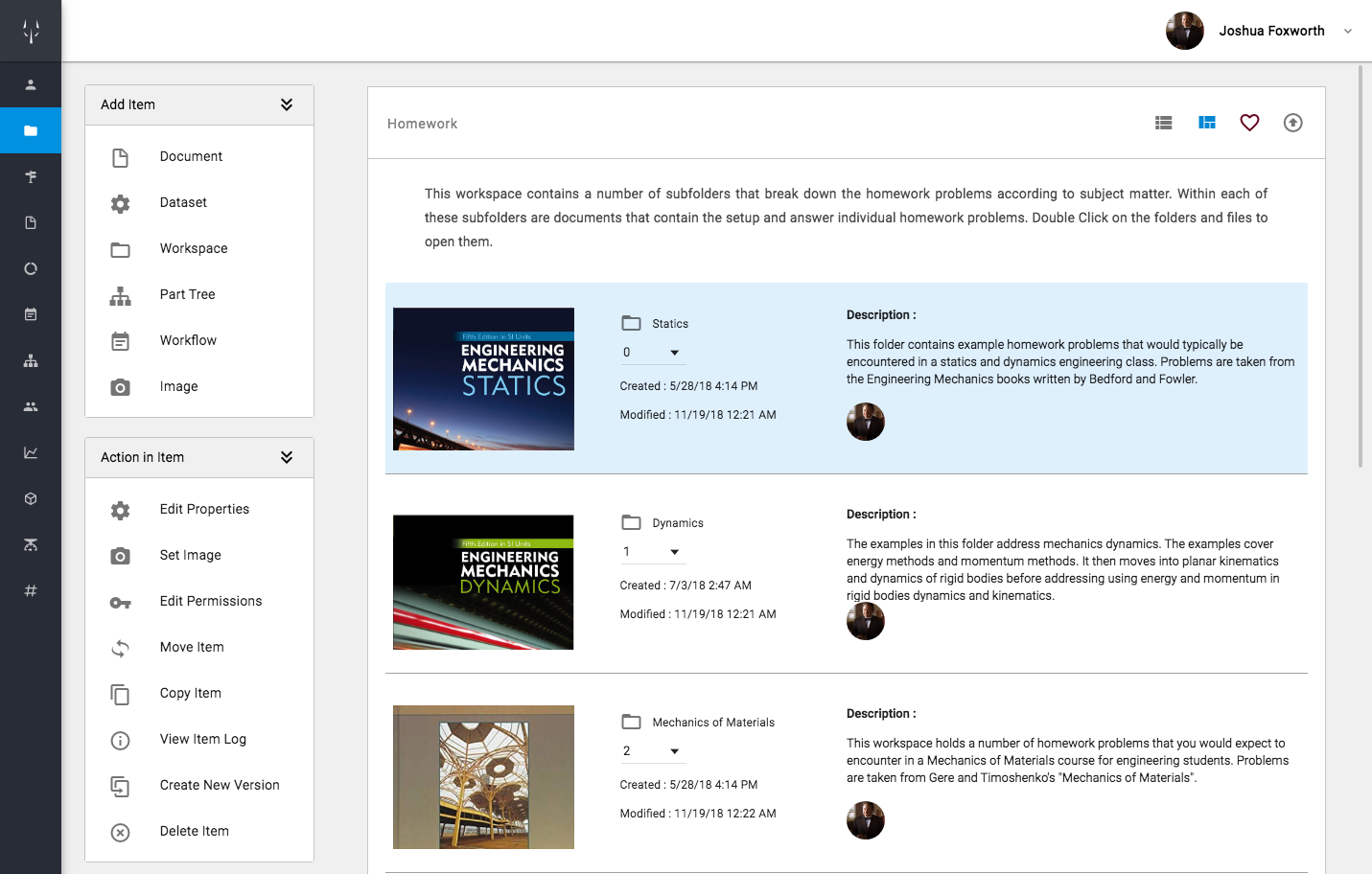Image resolution: width=1372 pixels, height=874 pixels.
Task: Collapse the Add Item panel
Action: tap(287, 104)
